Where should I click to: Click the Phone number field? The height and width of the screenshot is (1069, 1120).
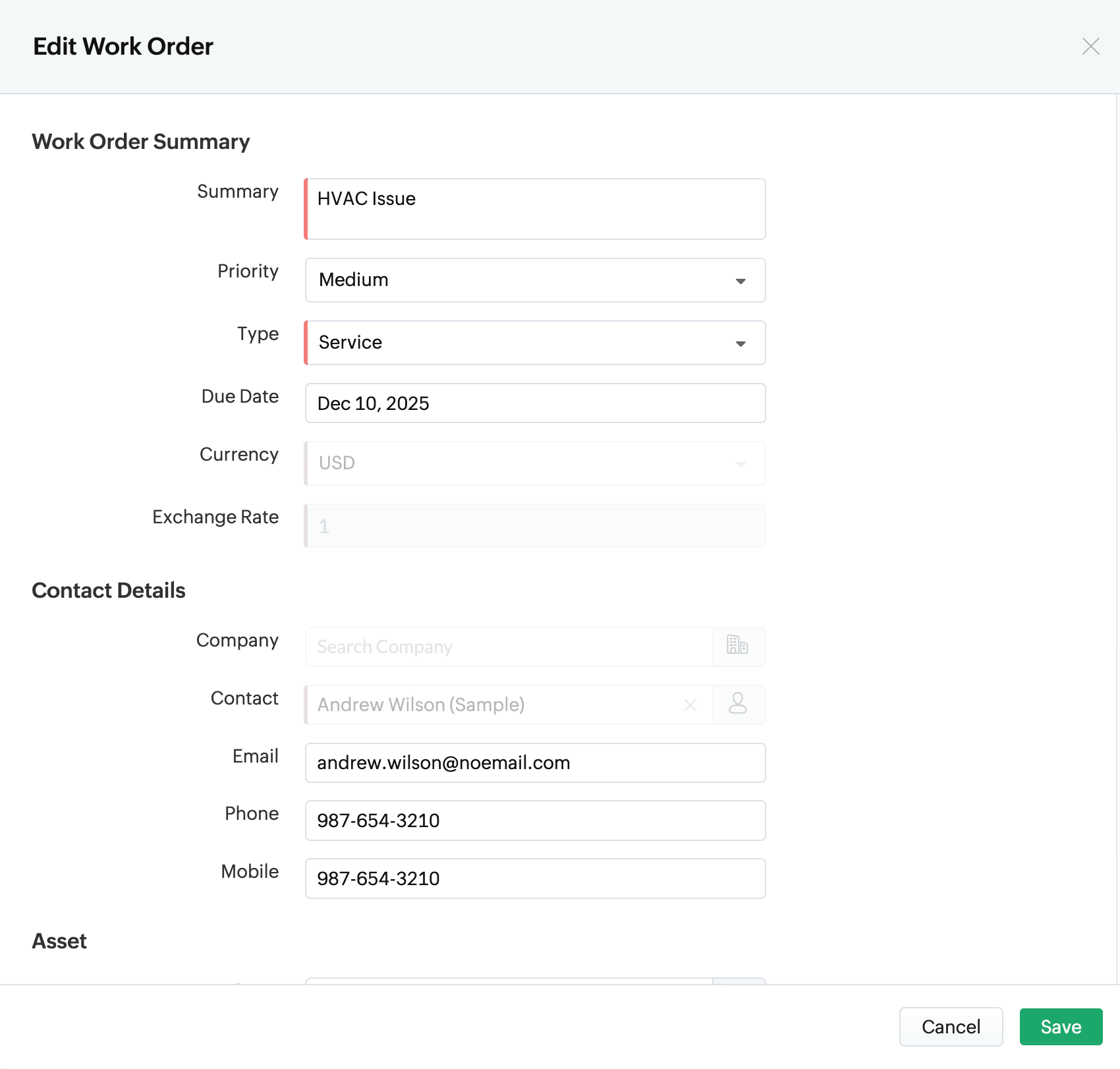click(535, 821)
